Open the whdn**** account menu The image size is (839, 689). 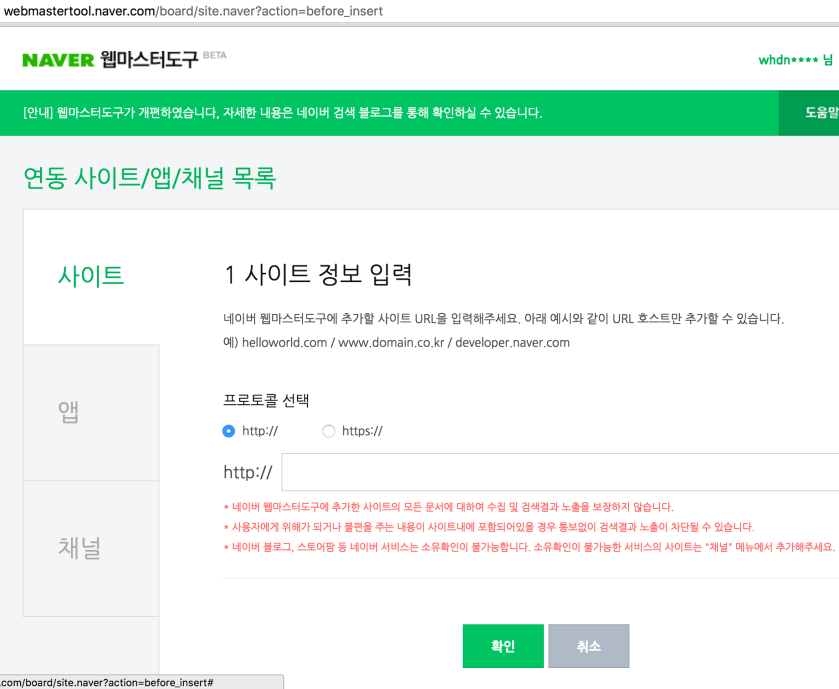pos(794,59)
